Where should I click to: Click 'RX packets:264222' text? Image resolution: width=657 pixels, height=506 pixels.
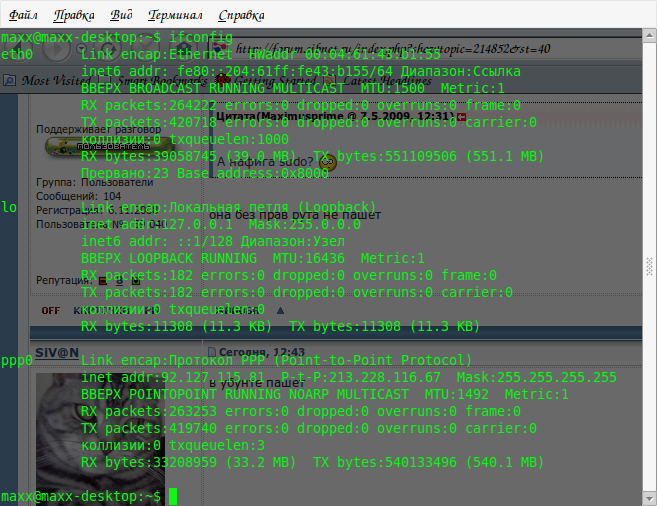[149, 105]
